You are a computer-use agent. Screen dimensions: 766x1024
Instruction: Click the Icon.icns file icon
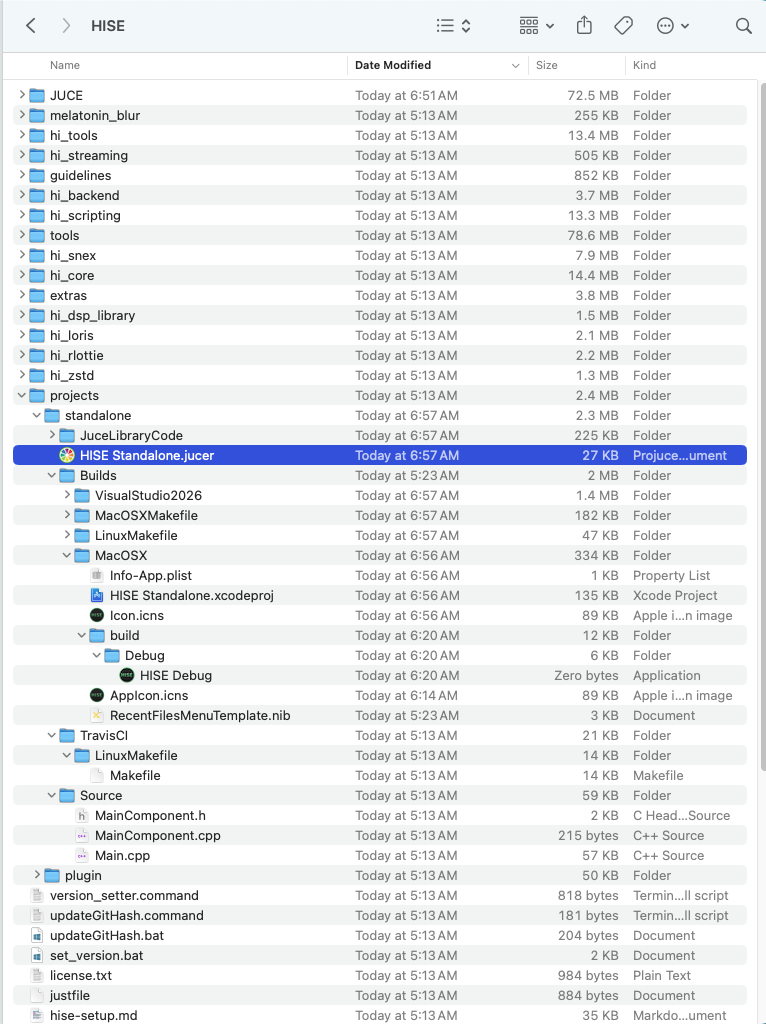coord(97,615)
